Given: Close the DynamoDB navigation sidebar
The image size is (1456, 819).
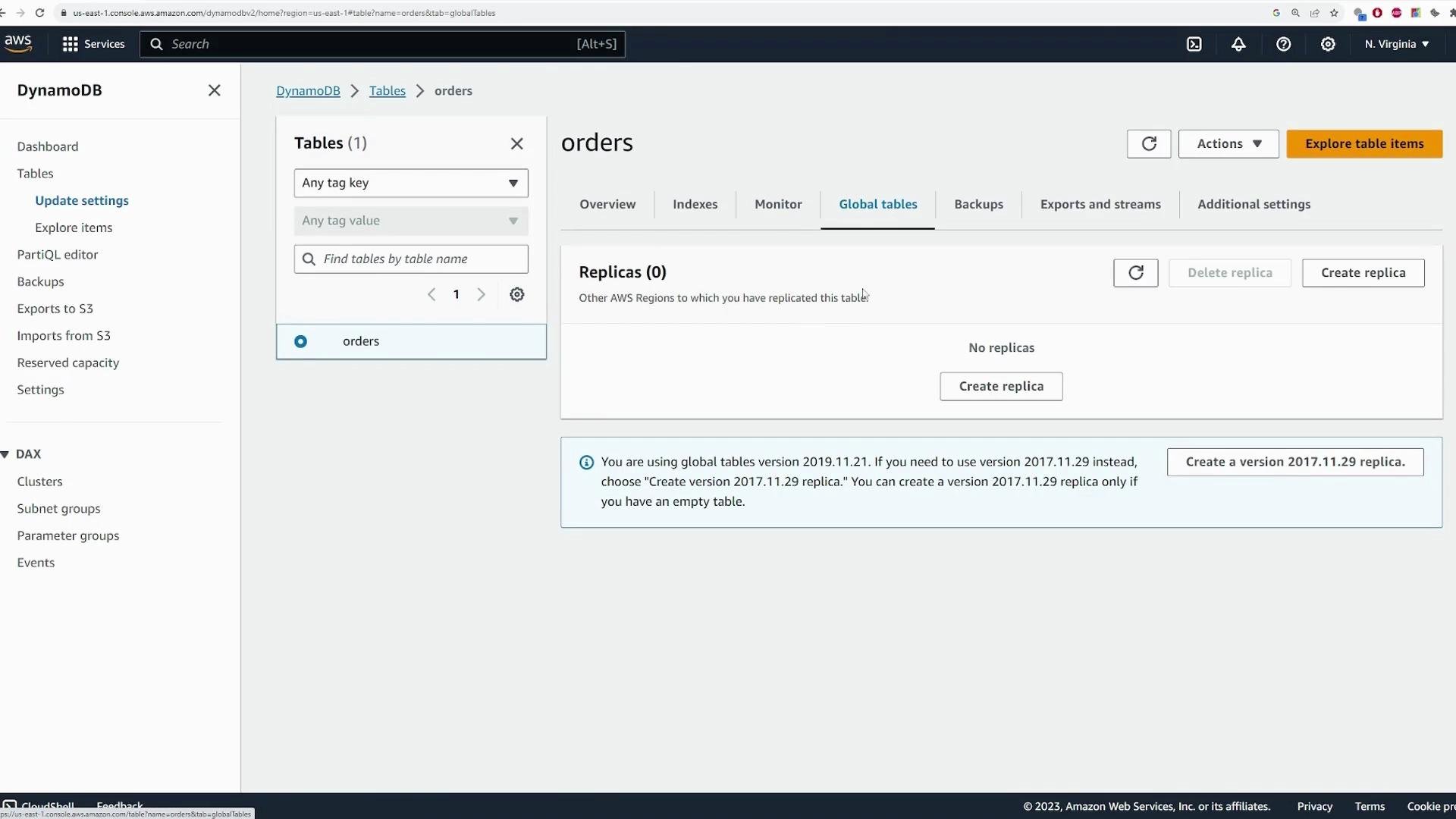Looking at the screenshot, I should [x=215, y=90].
